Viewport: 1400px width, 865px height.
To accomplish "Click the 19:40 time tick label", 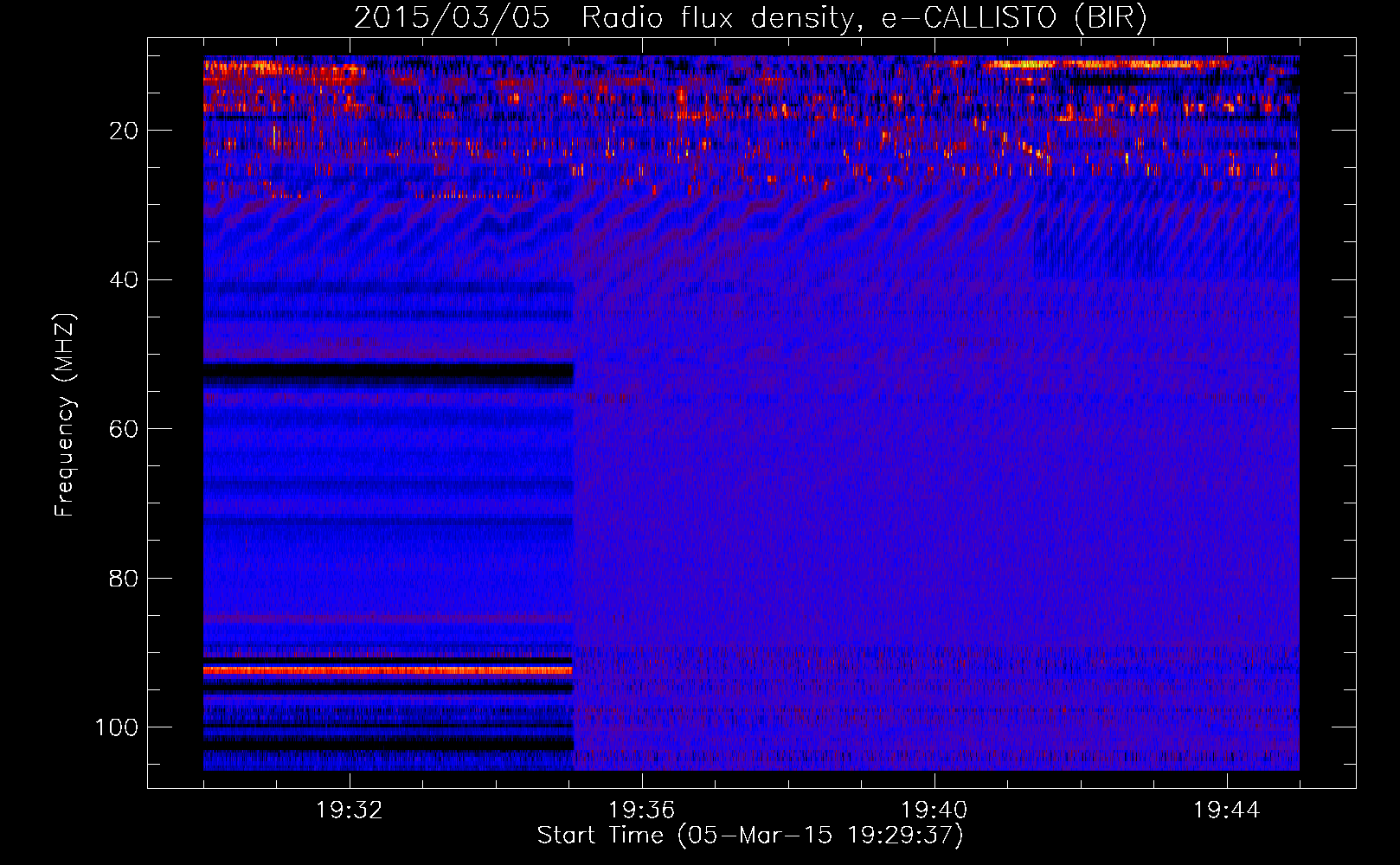I will pos(934,811).
